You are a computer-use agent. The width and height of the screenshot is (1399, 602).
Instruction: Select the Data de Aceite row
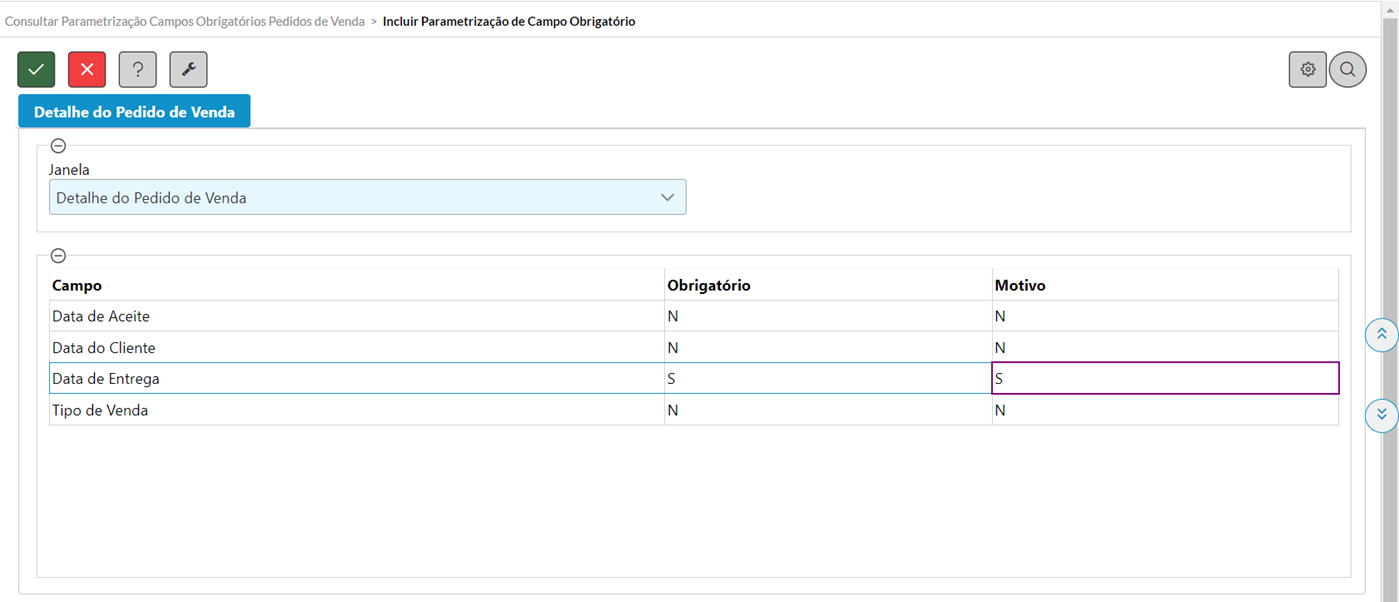coord(694,316)
